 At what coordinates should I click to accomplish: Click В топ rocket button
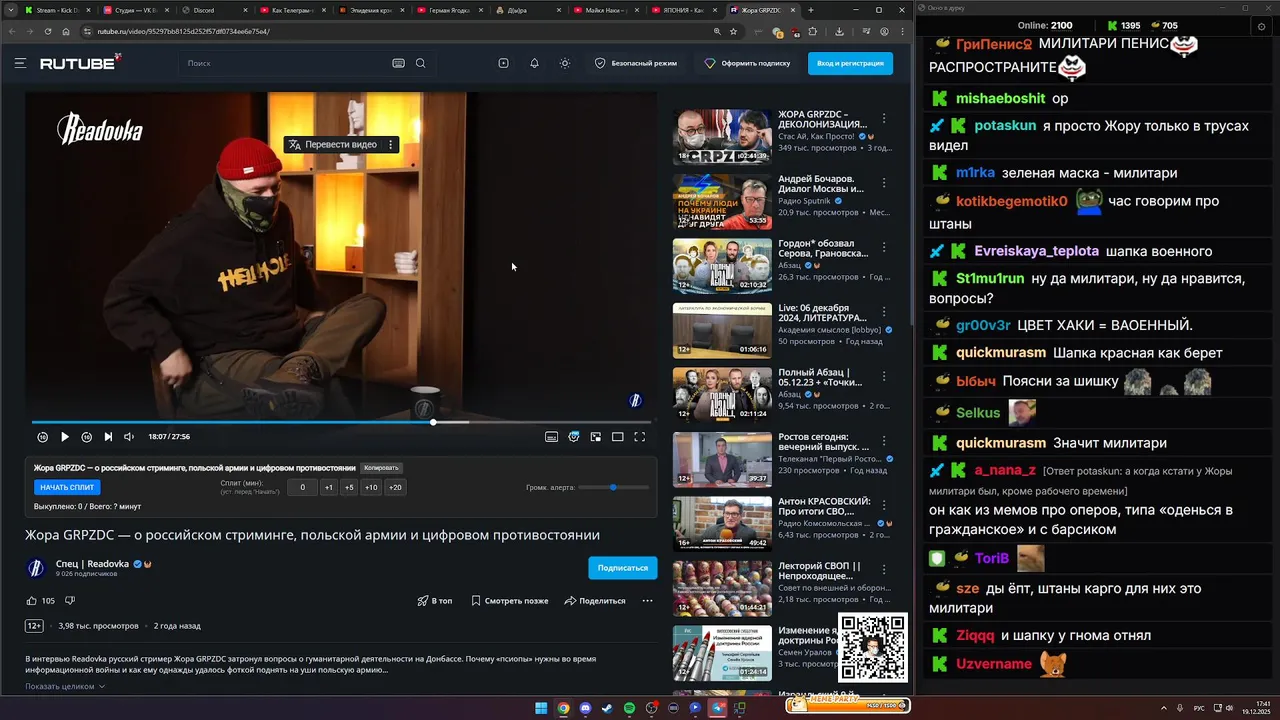[x=435, y=601]
